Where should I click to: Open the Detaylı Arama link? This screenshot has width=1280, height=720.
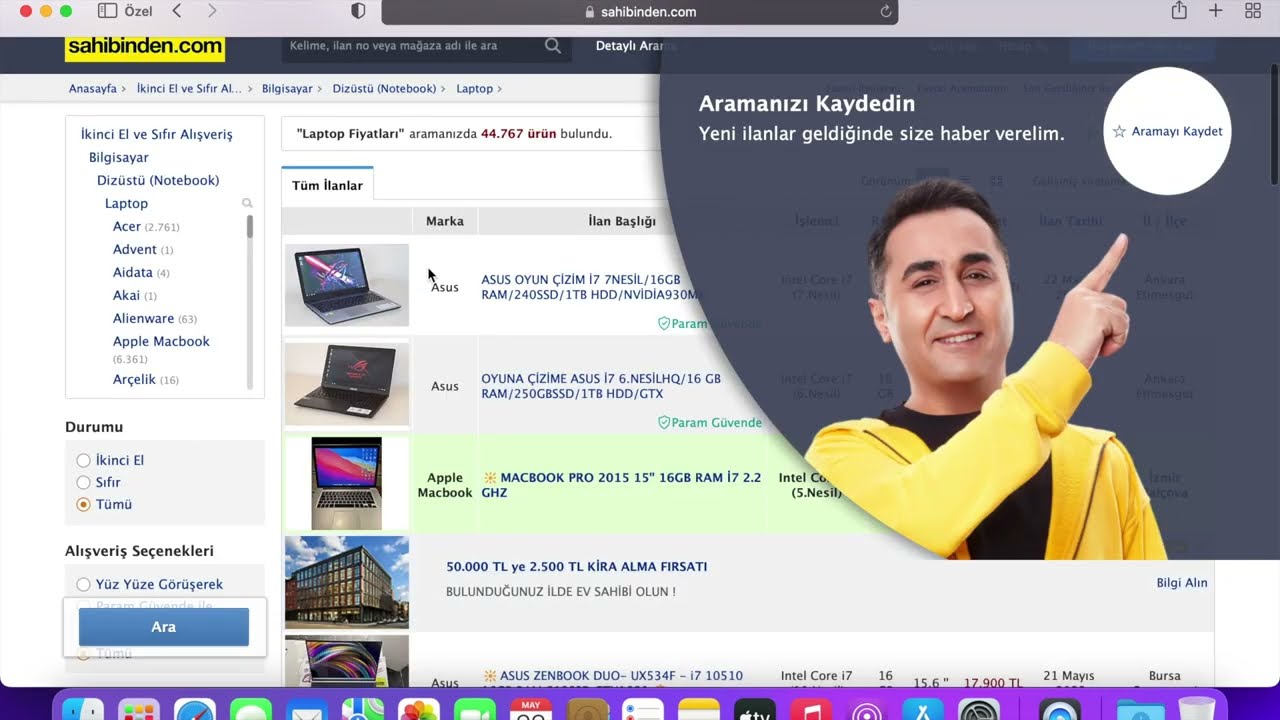click(636, 46)
